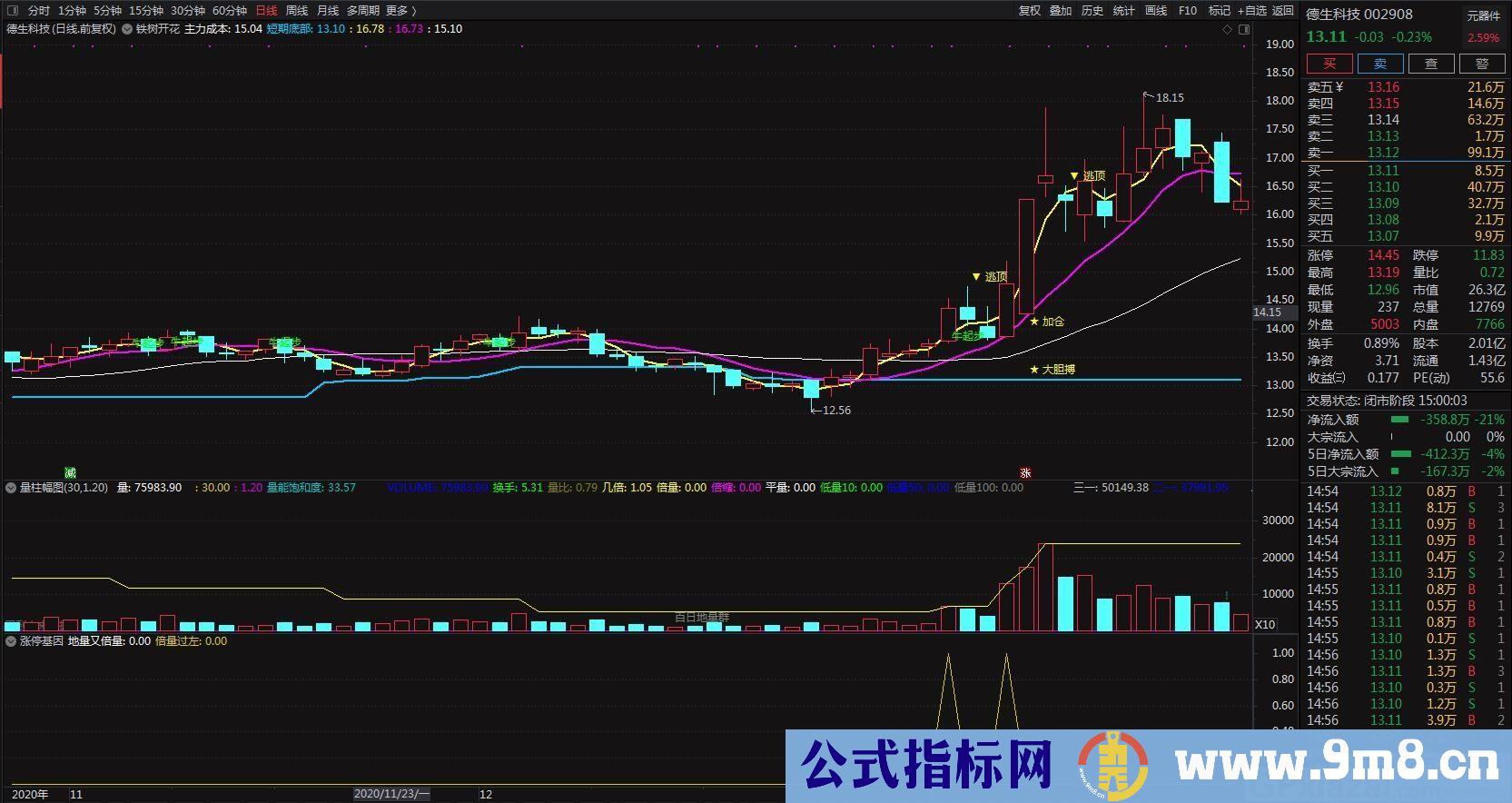The image size is (1512, 803).
Task: Click the lower 逃顶 triangle signal
Action: 990,277
